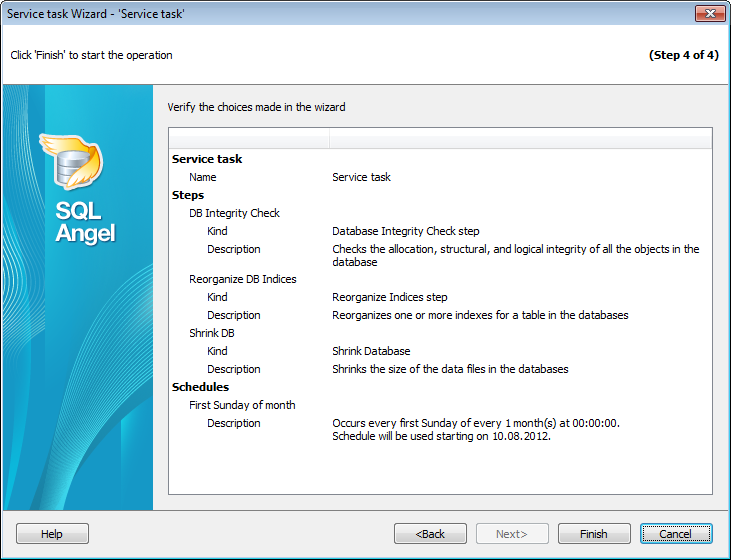
Task: Select the DB Integrity Check step
Action: pos(440,213)
